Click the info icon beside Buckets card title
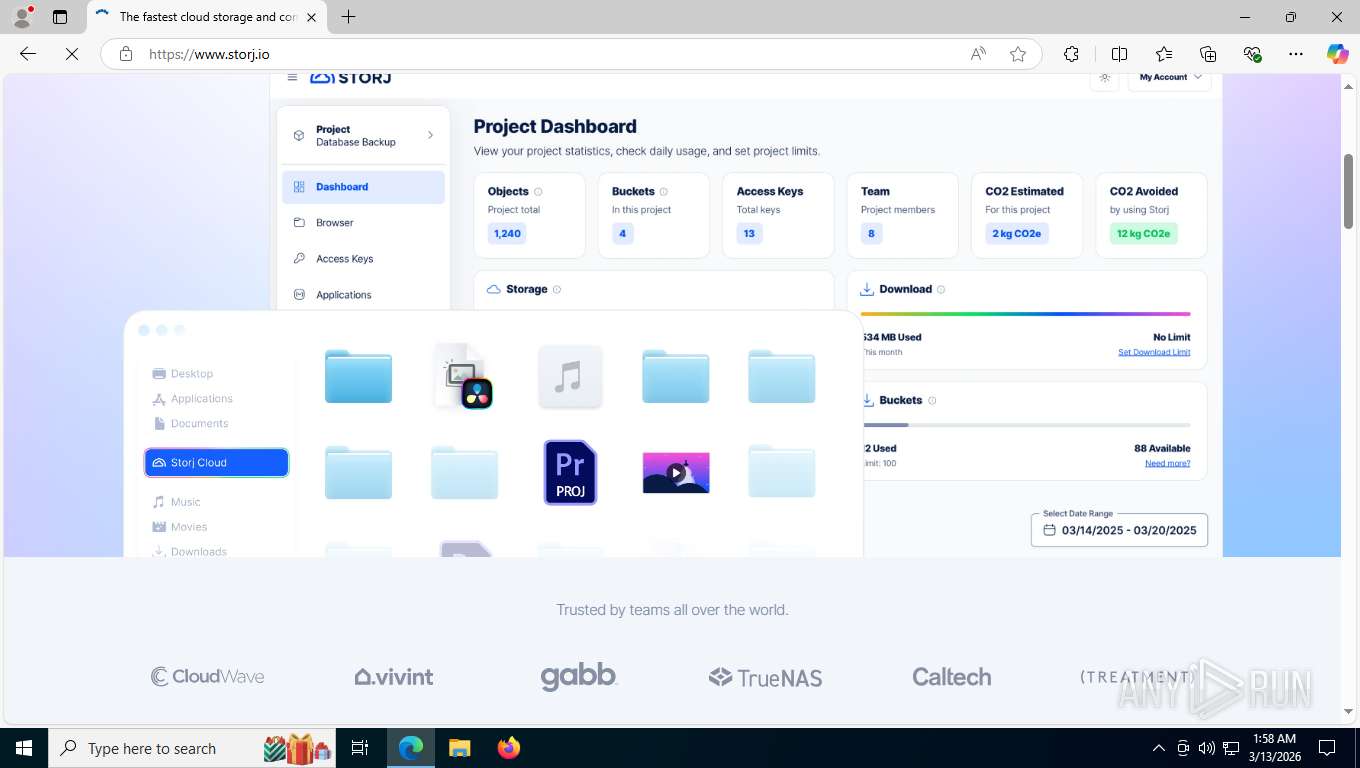Image resolution: width=1360 pixels, height=768 pixels. click(x=664, y=192)
